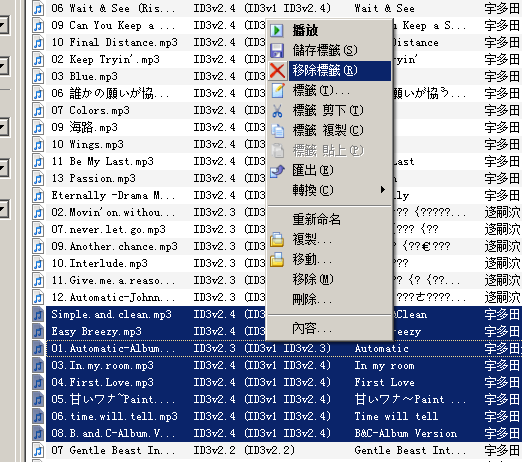The height and width of the screenshot is (462, 522).
Task: Click ID3v2.2 tag cell of Gentle Beast row
Action: click(x=244, y=450)
